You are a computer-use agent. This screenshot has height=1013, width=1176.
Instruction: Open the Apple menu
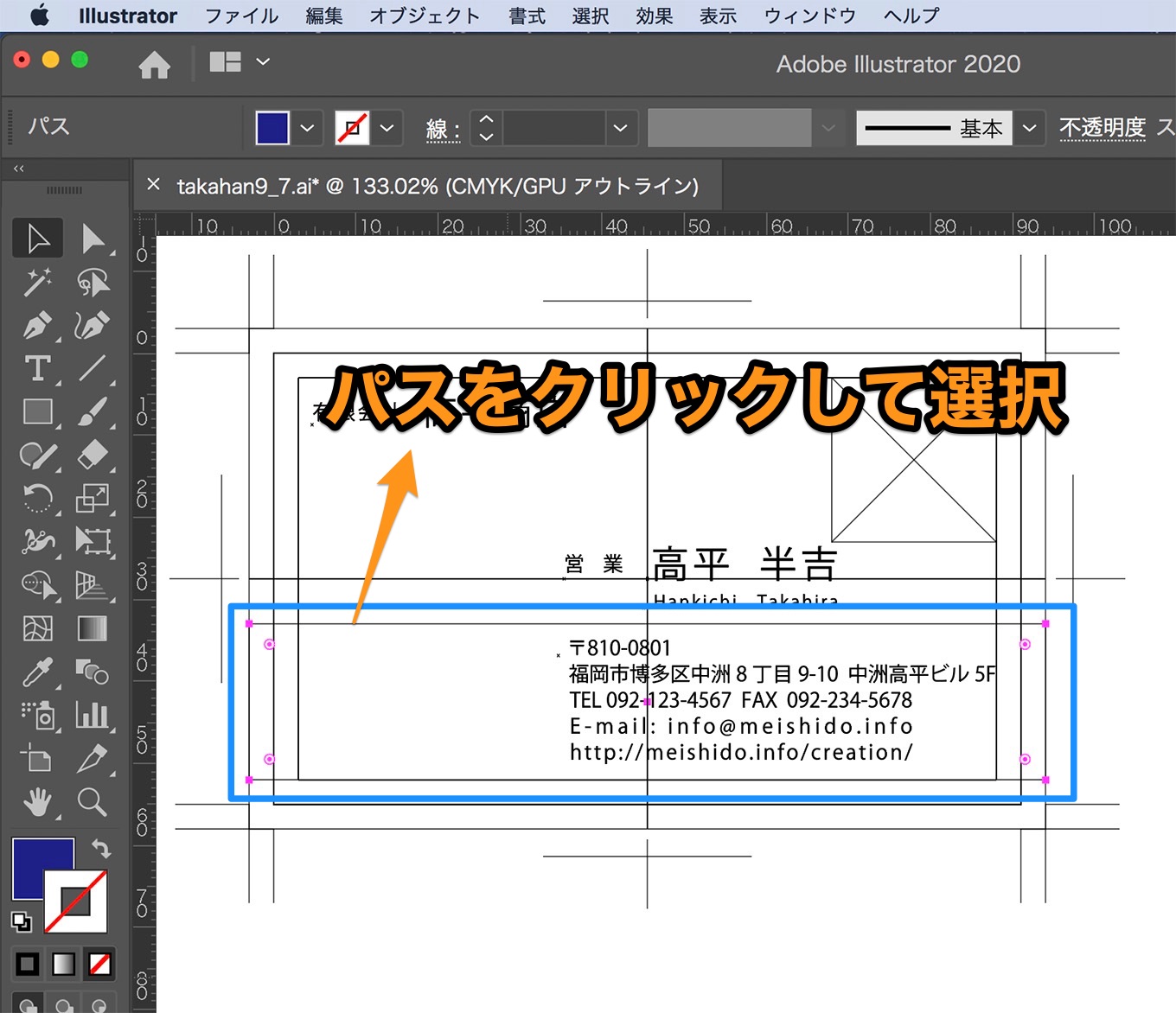click(x=40, y=16)
